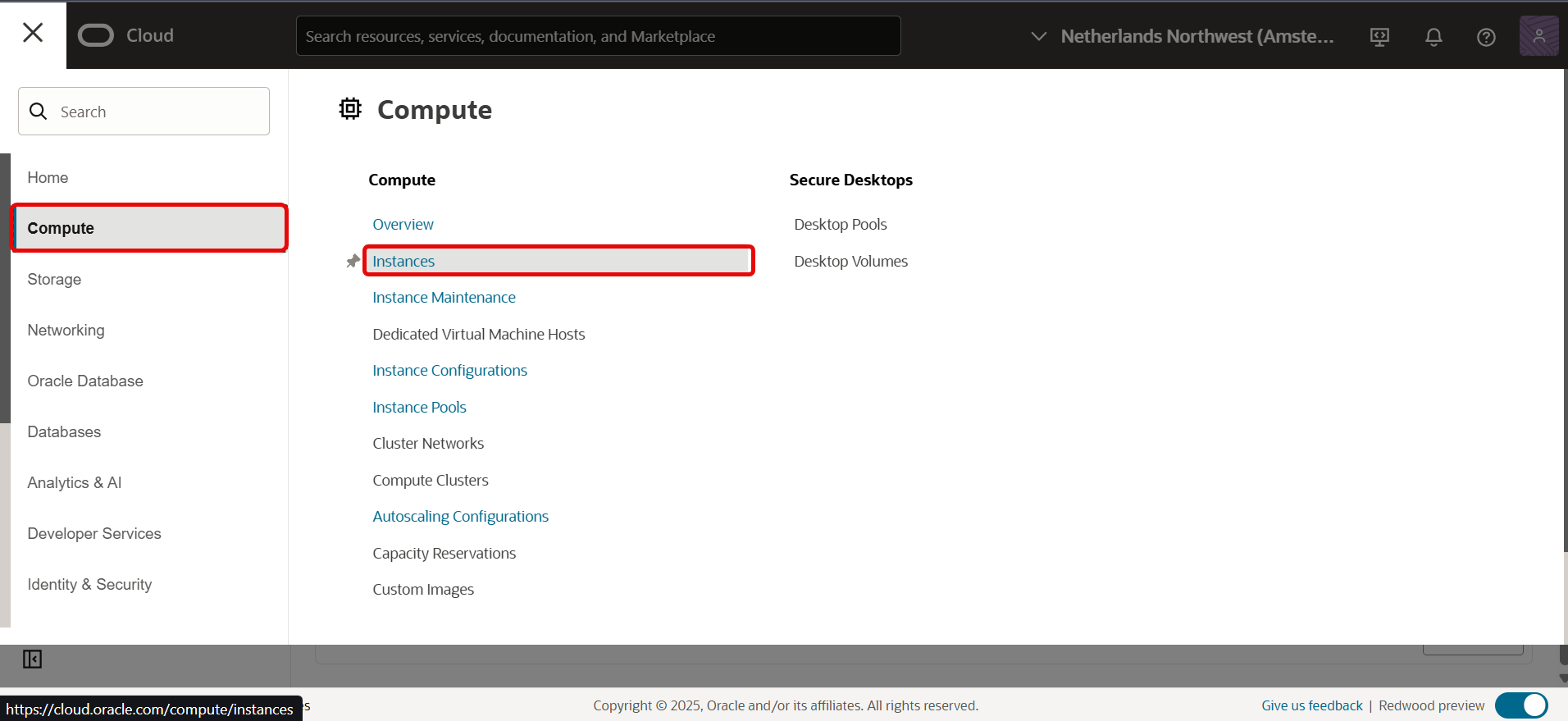Screen dimensions: 1568x721
Task: Click the Give us feedback link
Action: (1311, 705)
